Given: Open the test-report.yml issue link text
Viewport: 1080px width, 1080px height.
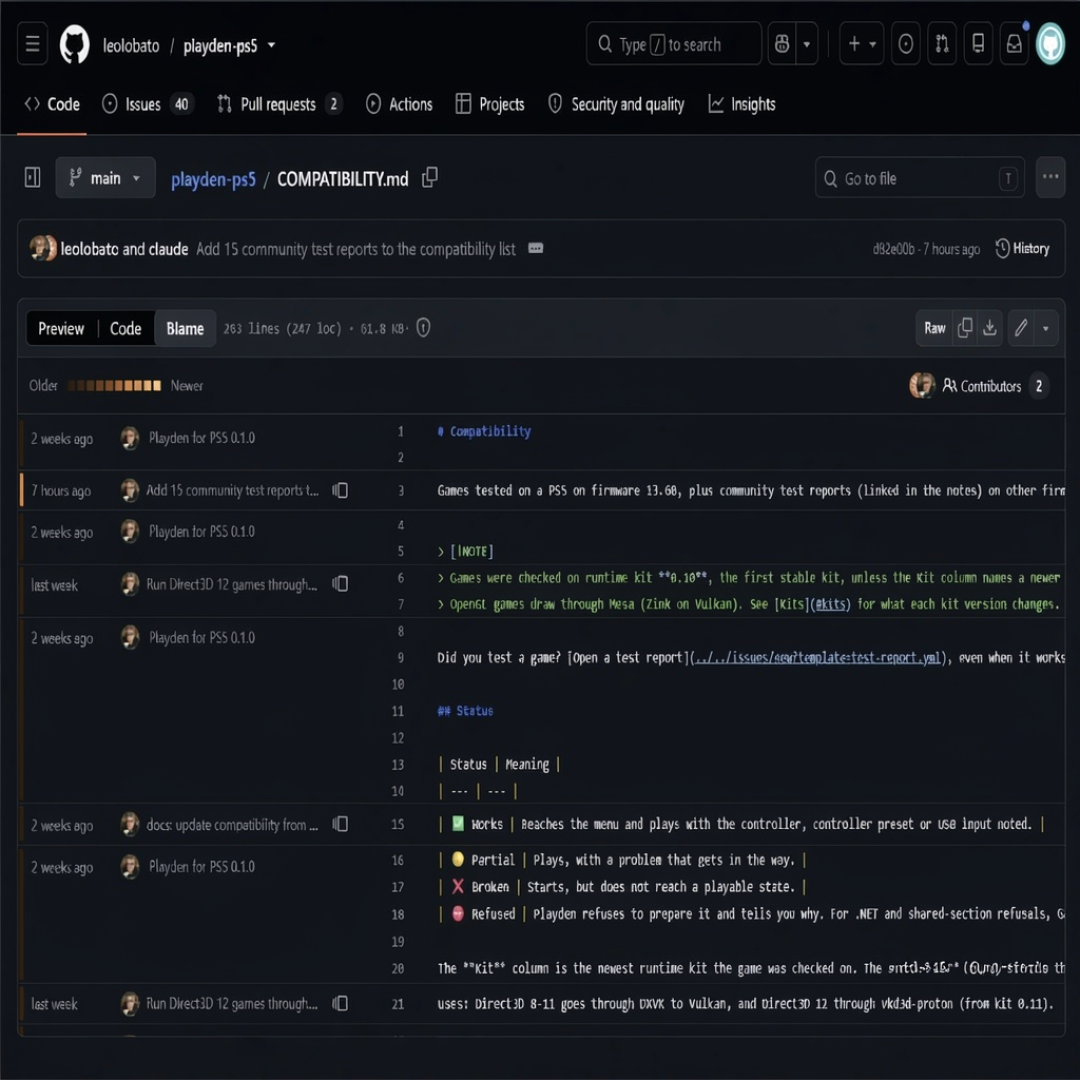Looking at the screenshot, I should point(818,658).
